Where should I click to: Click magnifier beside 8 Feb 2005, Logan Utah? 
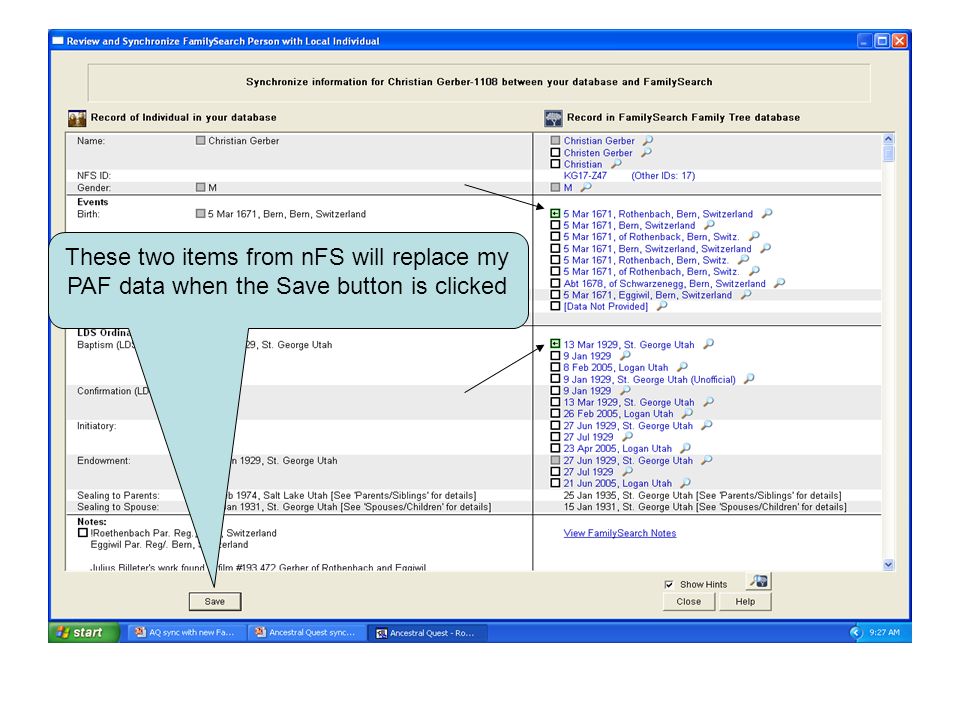pyautogui.click(x=682, y=367)
